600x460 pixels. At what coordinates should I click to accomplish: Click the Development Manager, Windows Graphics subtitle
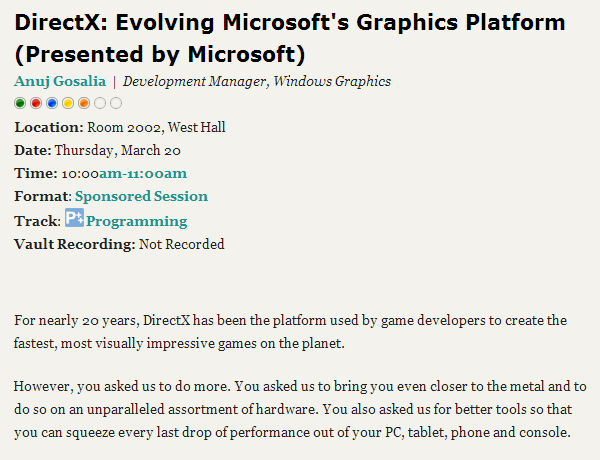coord(257,82)
